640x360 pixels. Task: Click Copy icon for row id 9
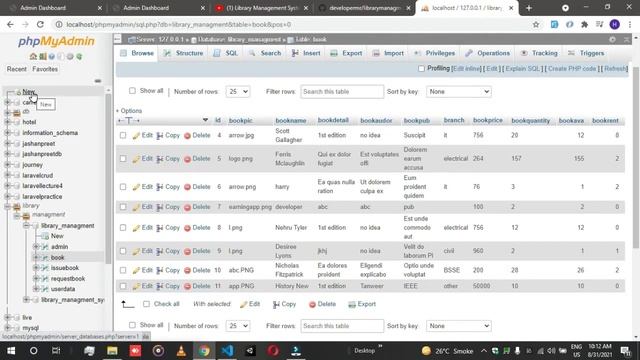(x=160, y=251)
